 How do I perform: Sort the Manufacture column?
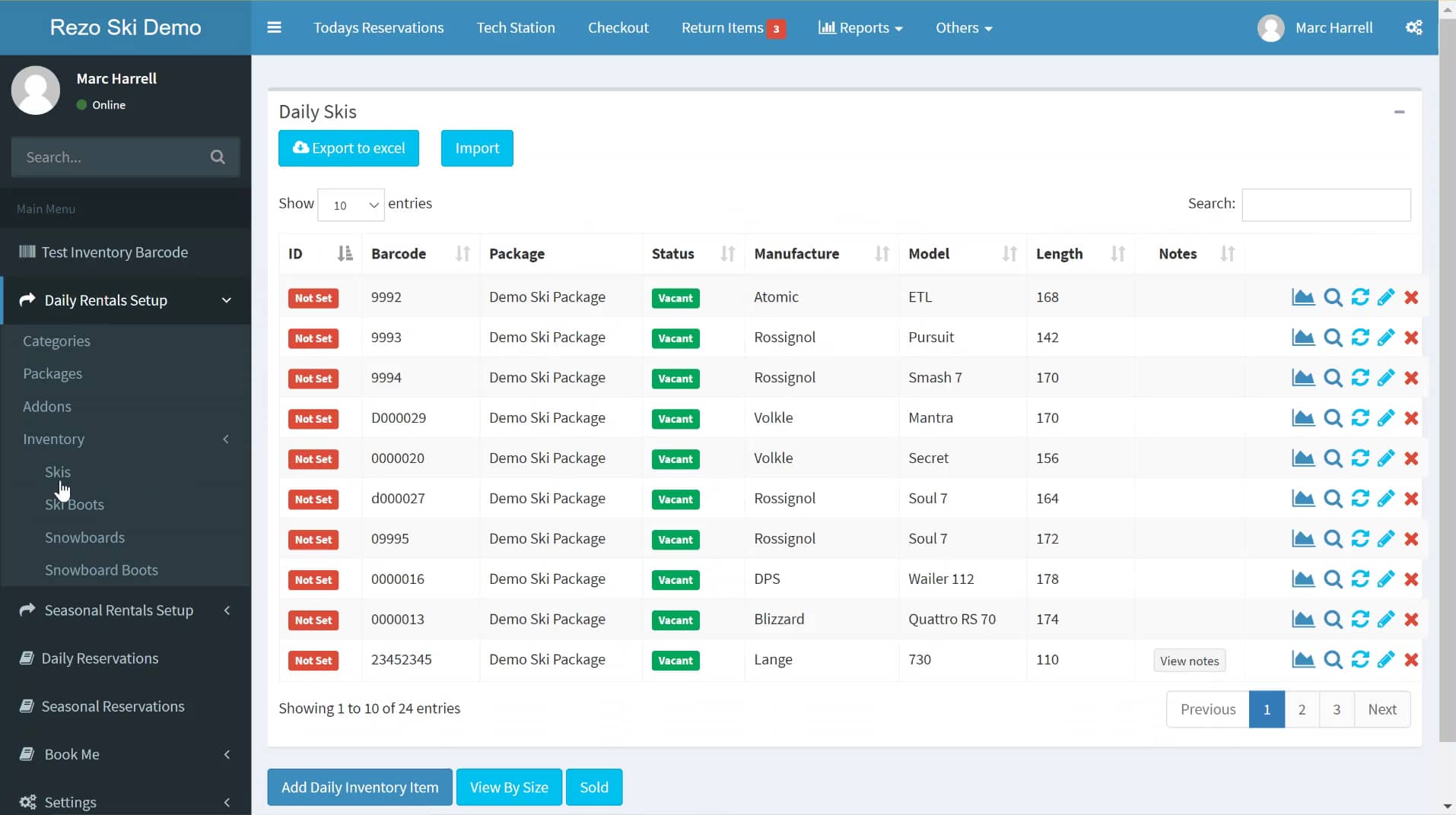[882, 254]
